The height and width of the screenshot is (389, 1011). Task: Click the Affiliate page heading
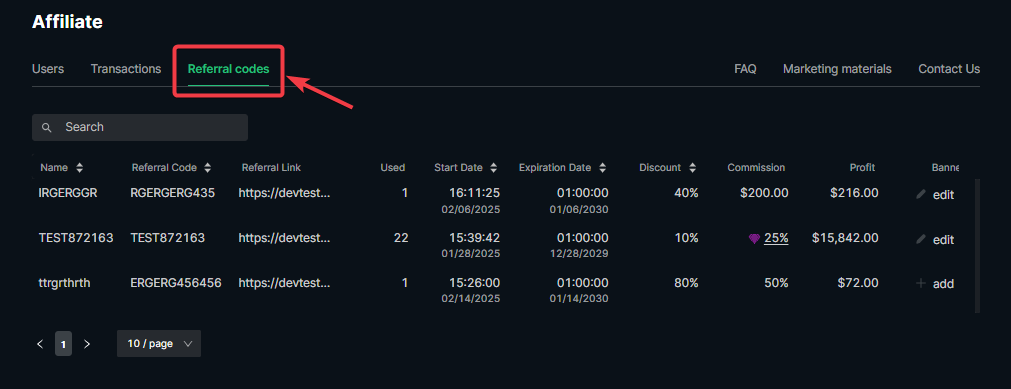tap(67, 22)
